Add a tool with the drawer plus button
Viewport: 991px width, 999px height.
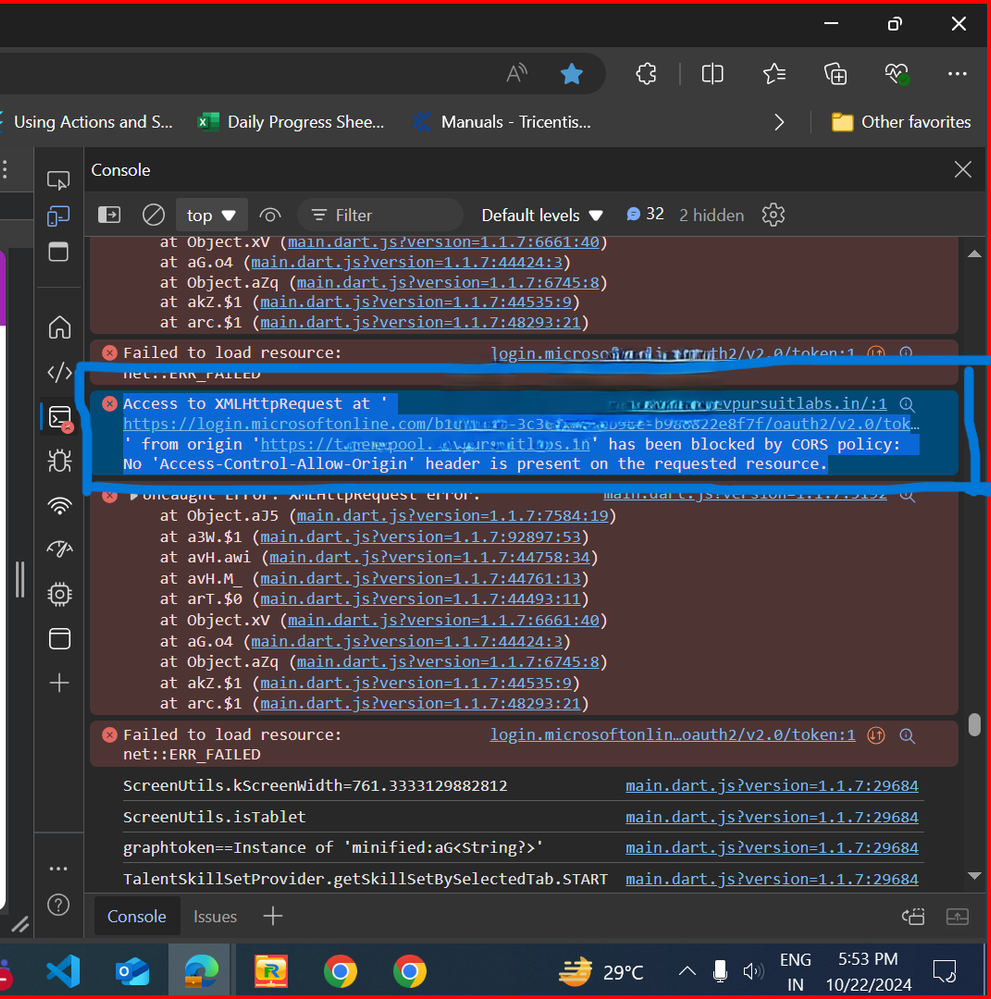273,916
